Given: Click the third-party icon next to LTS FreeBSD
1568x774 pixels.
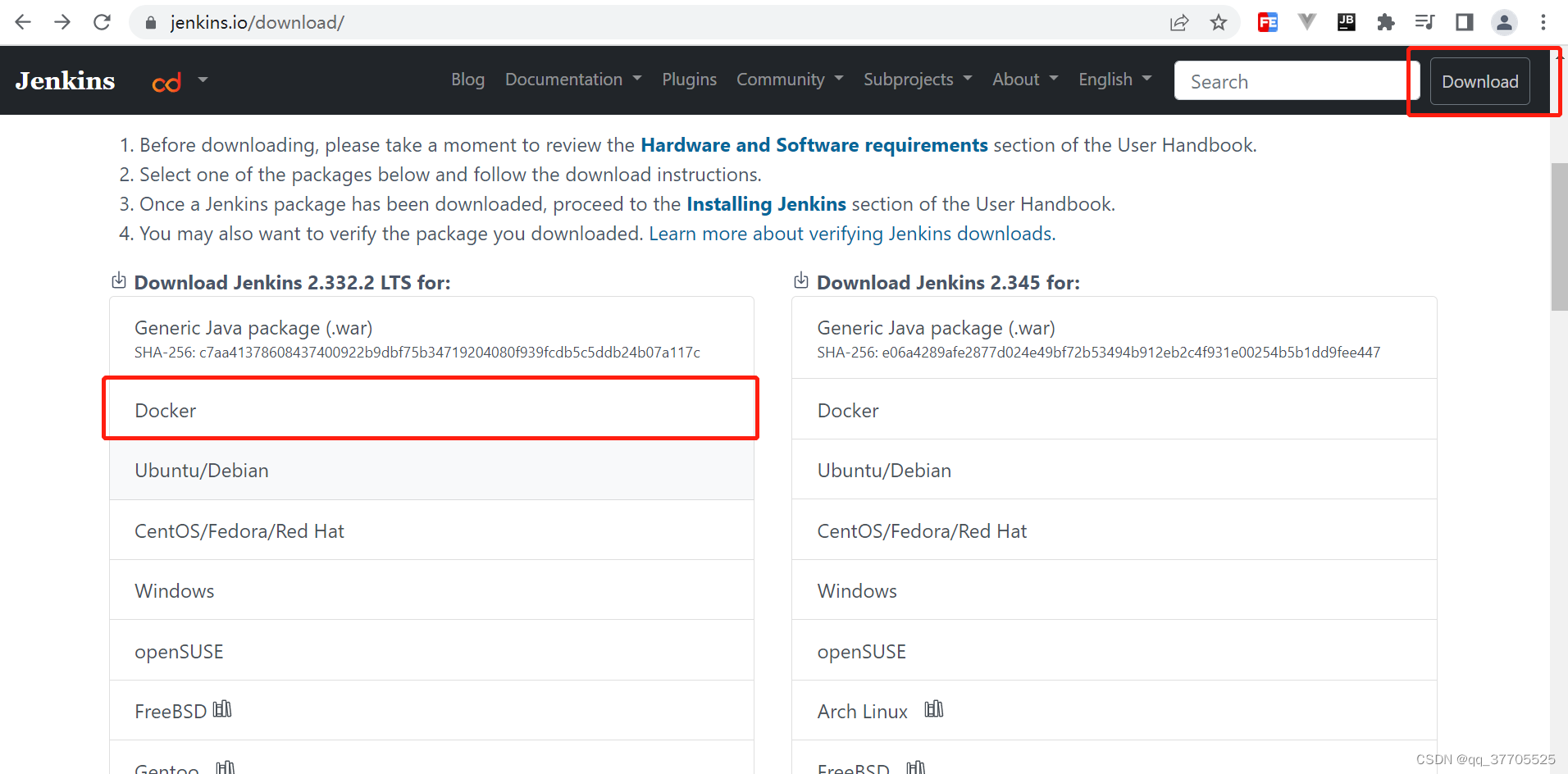Looking at the screenshot, I should click(x=222, y=709).
